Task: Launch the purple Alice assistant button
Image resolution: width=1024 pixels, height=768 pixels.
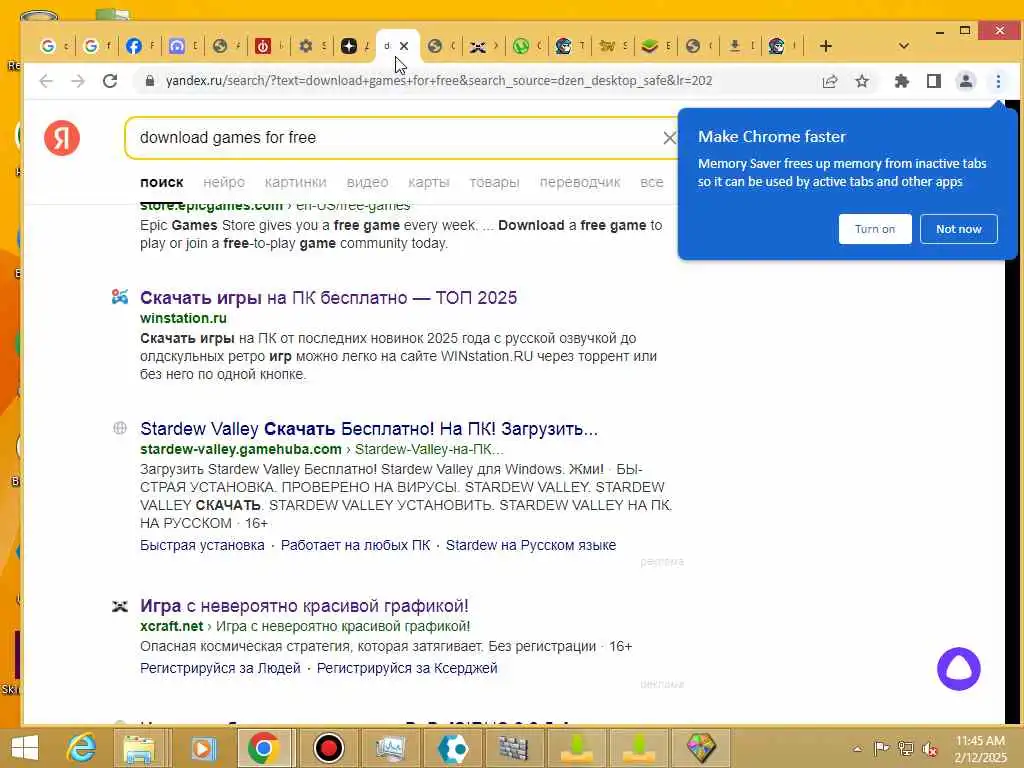Action: [959, 669]
